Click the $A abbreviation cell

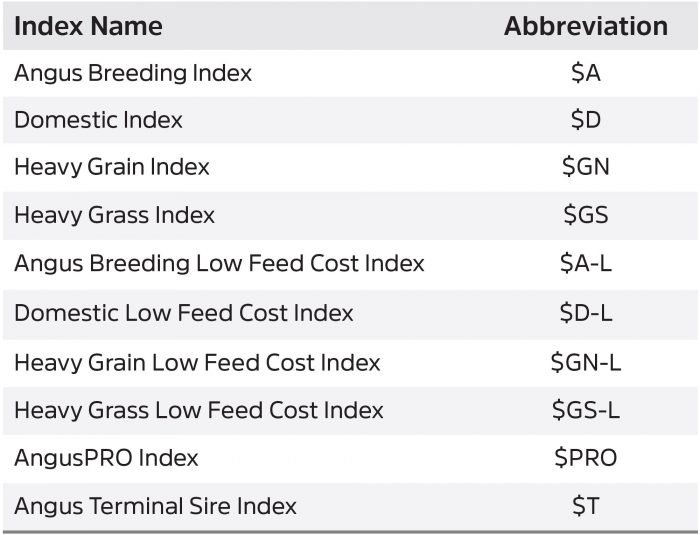(x=585, y=73)
